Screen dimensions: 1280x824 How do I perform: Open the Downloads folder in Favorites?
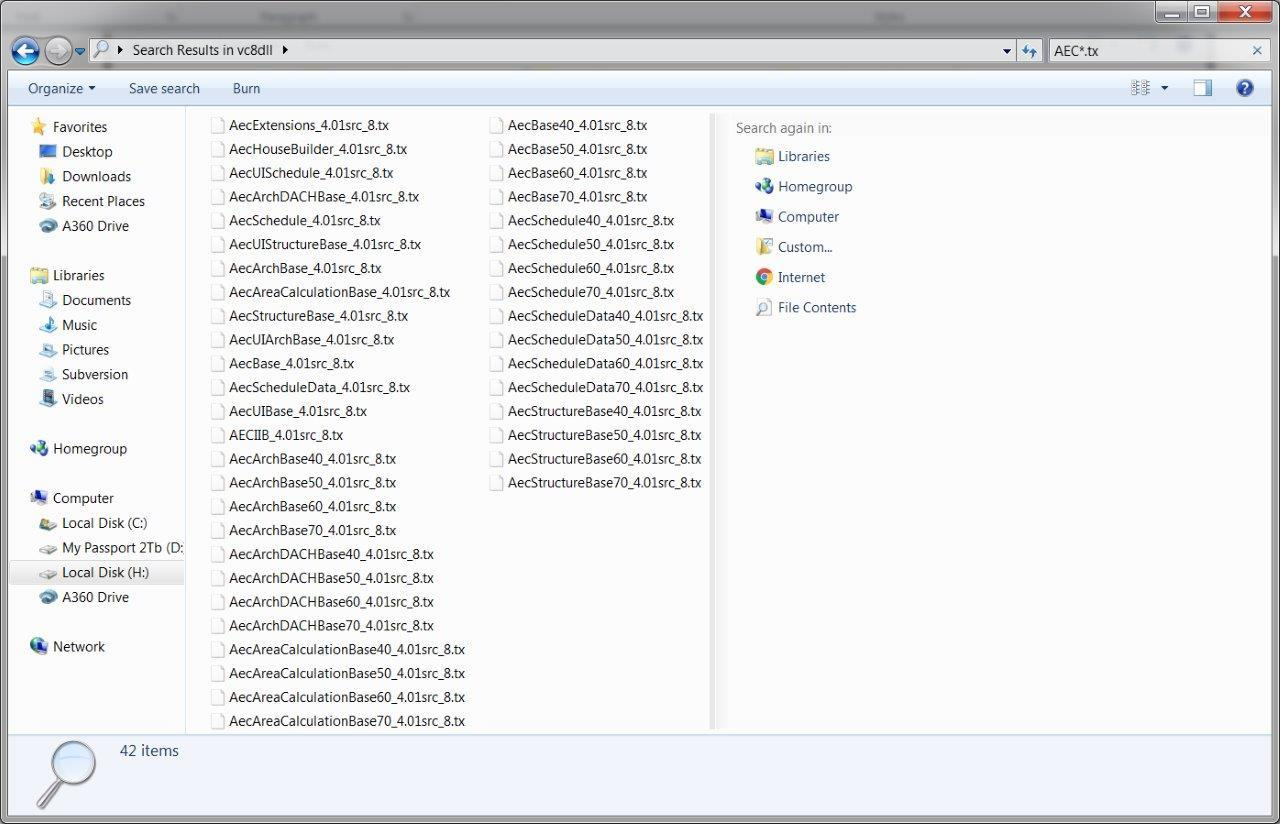click(96, 176)
